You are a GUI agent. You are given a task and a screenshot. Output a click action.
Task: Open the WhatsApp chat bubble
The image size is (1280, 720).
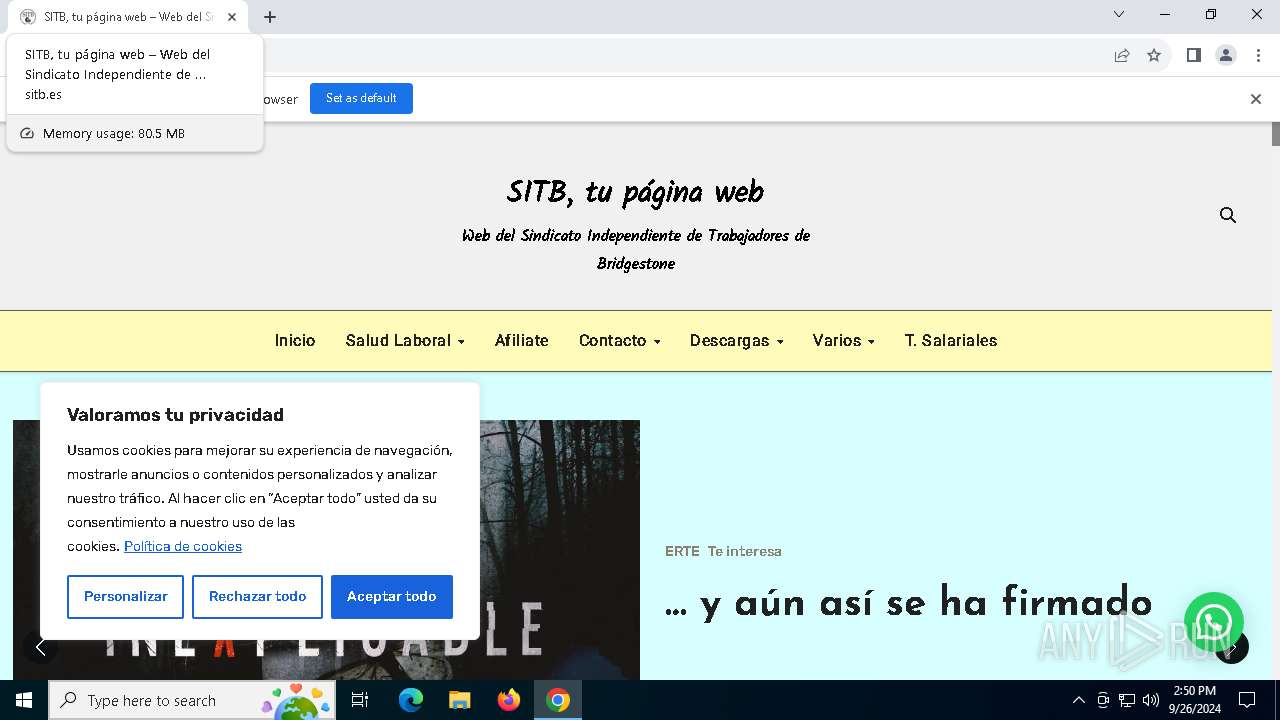(1213, 622)
